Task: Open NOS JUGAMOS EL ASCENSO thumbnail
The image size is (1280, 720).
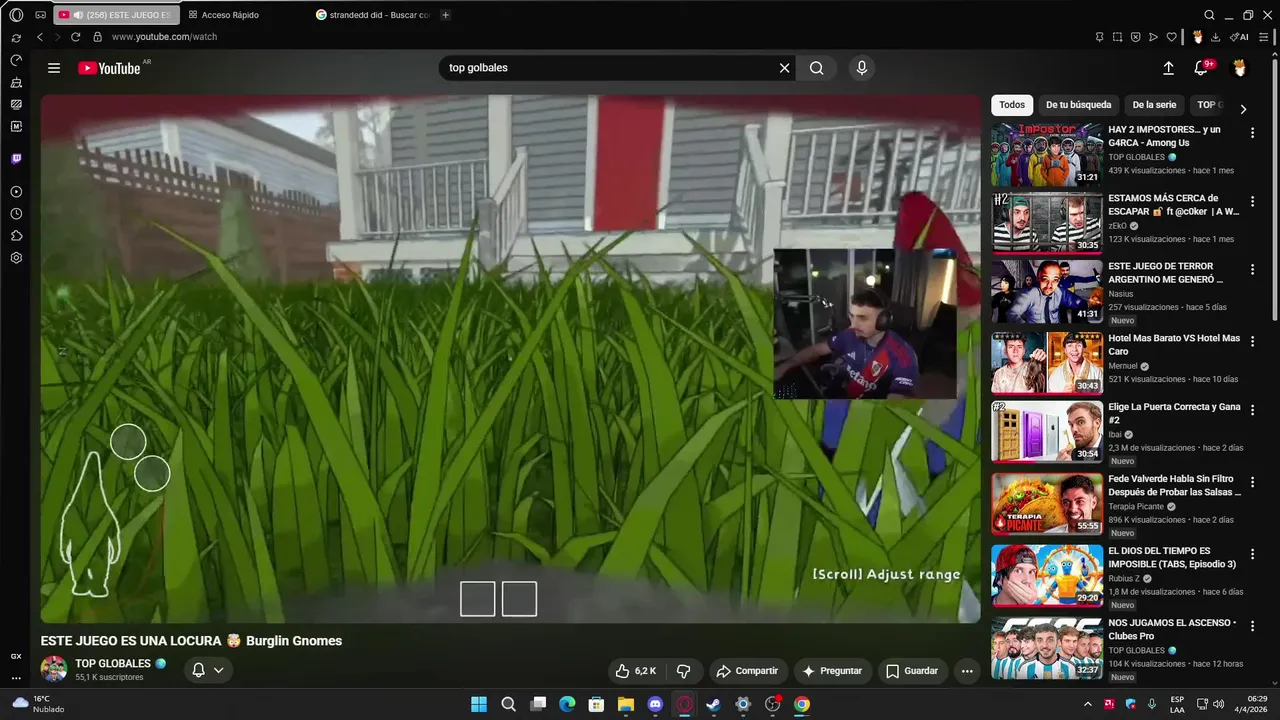Action: click(1047, 649)
